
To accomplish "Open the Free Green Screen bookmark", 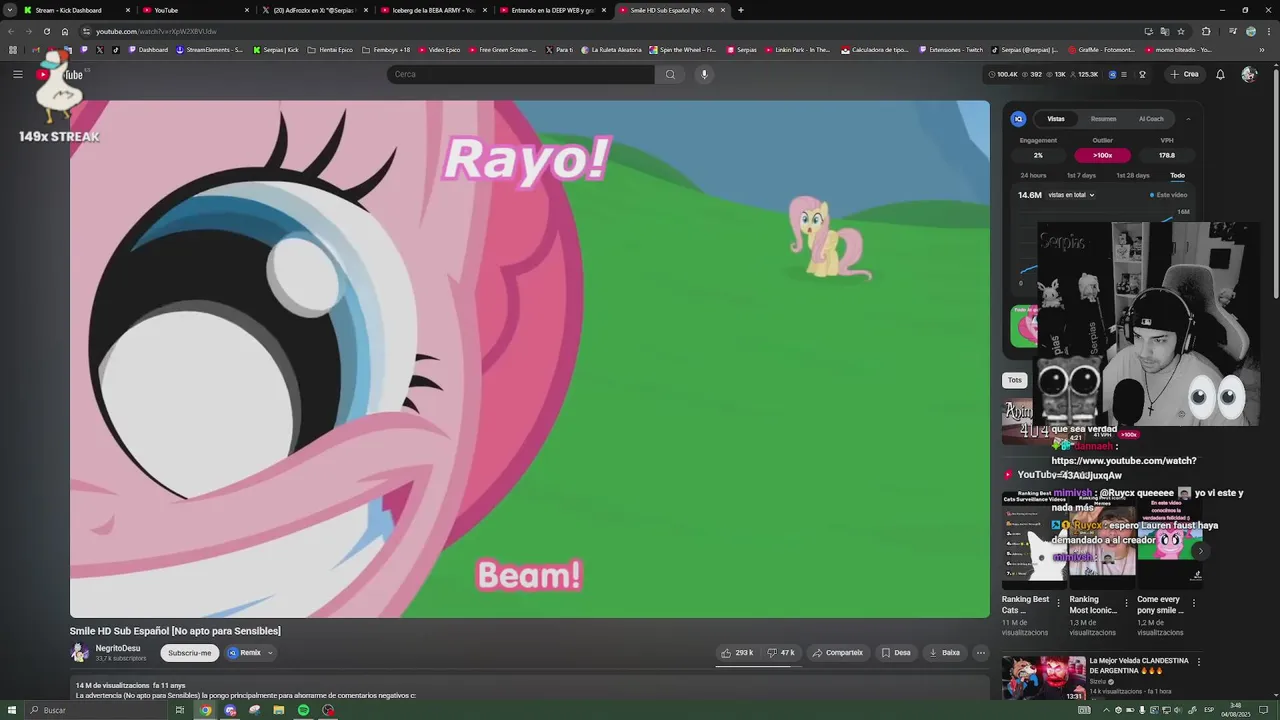I will coord(503,50).
